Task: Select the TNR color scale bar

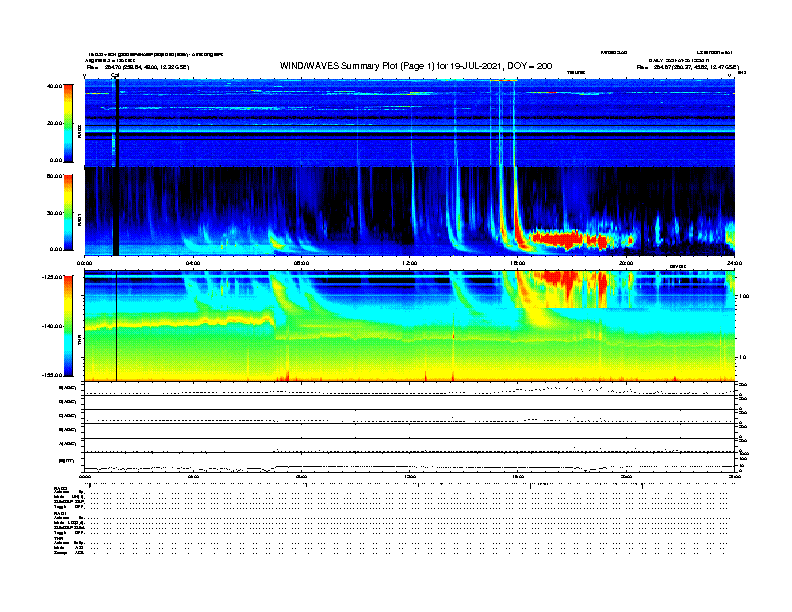Action: (68, 326)
